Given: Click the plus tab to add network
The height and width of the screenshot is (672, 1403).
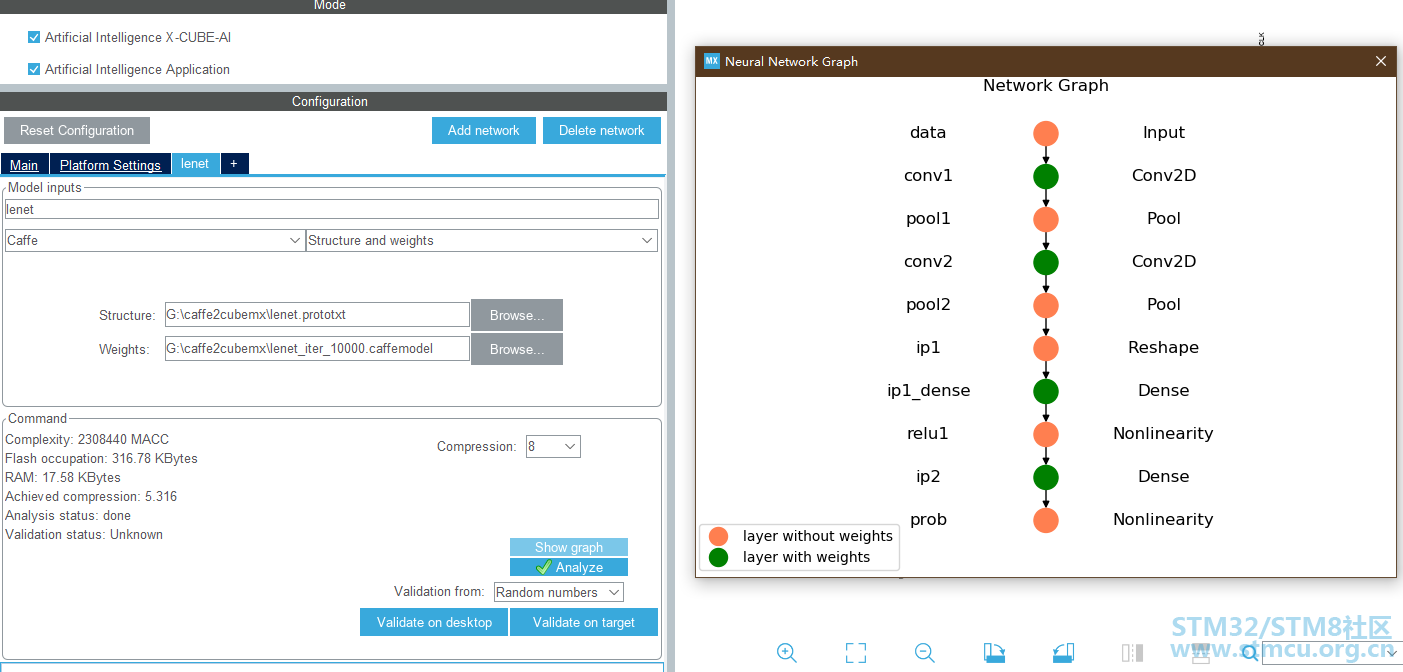Looking at the screenshot, I should click(x=234, y=164).
